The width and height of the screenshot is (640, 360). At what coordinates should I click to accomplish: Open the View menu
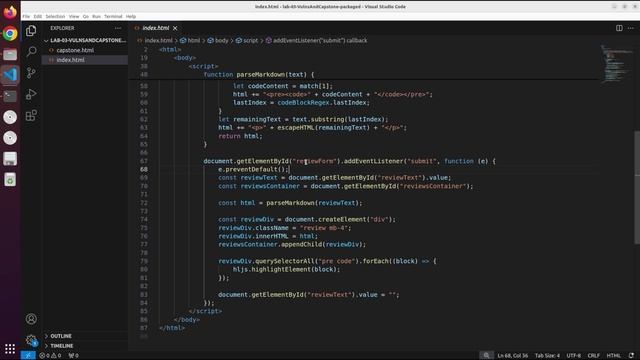(74, 16)
